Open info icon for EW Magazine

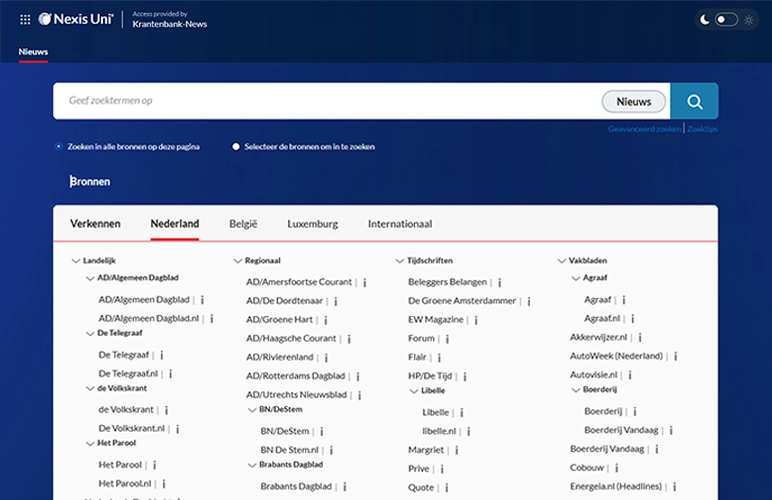click(476, 320)
